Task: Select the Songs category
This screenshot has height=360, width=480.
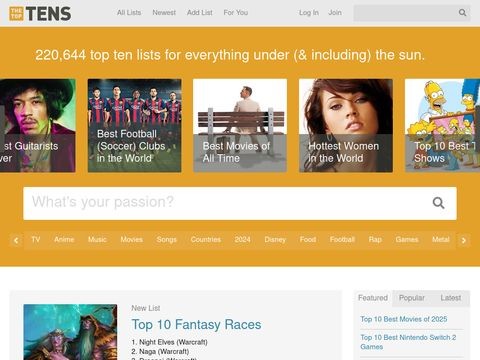Action: click(x=167, y=240)
